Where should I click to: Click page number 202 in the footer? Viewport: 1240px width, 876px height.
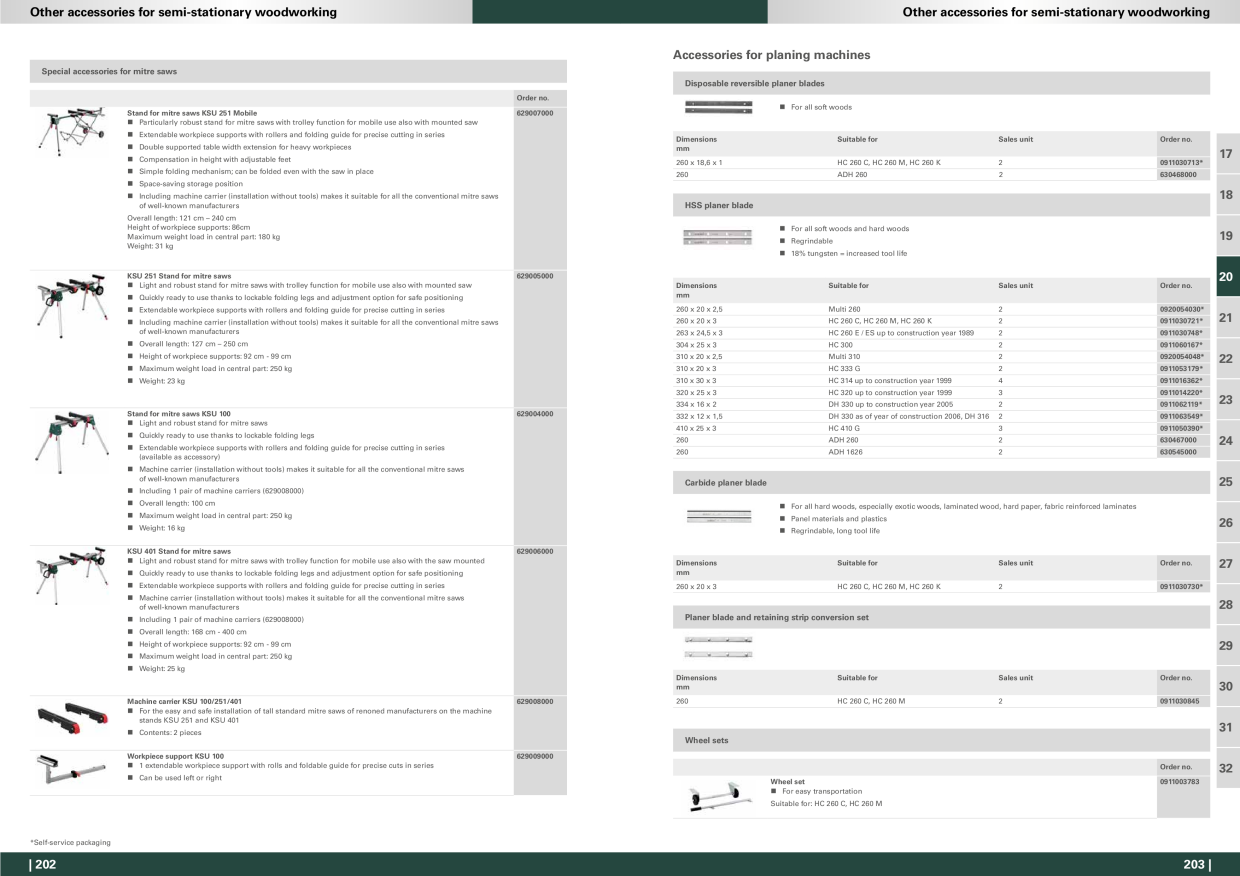[43, 864]
